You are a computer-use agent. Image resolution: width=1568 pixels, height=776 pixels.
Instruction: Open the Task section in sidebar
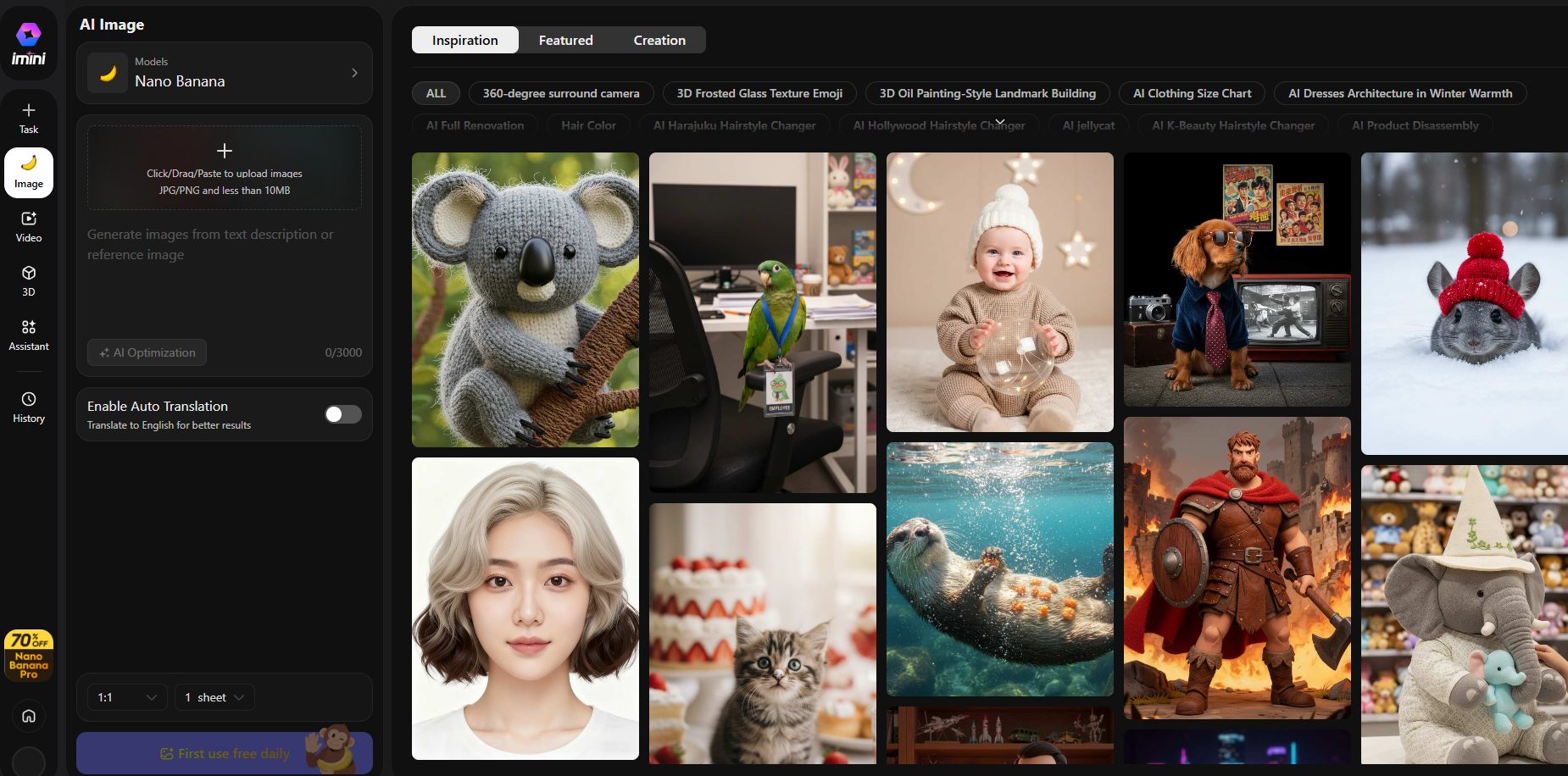click(29, 118)
